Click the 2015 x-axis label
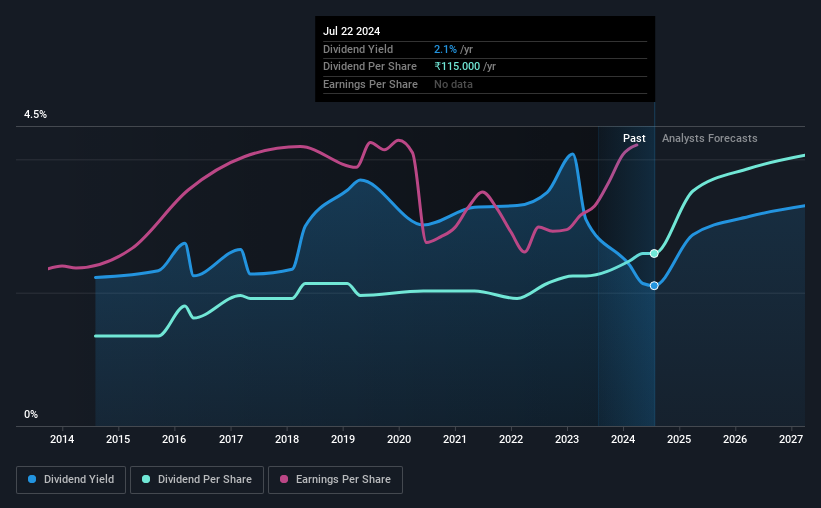Image resolution: width=821 pixels, height=508 pixels. coord(118,439)
